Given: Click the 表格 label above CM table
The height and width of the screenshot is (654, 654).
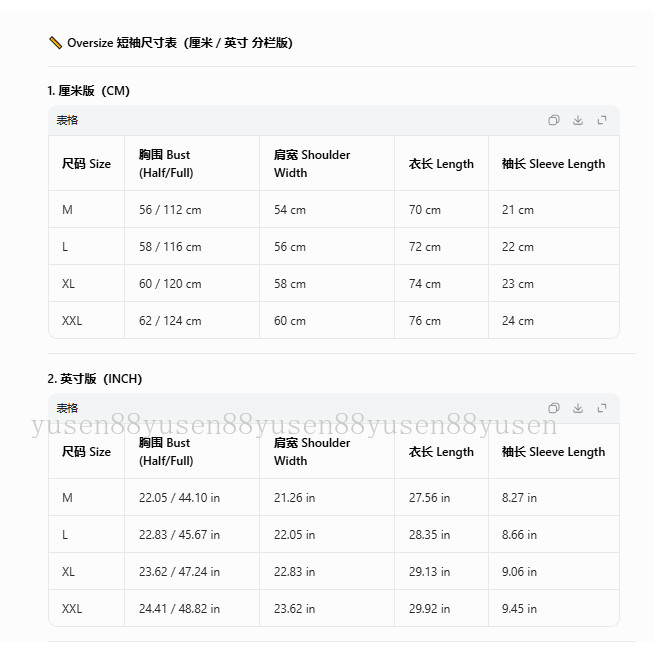Looking at the screenshot, I should pos(67,120).
